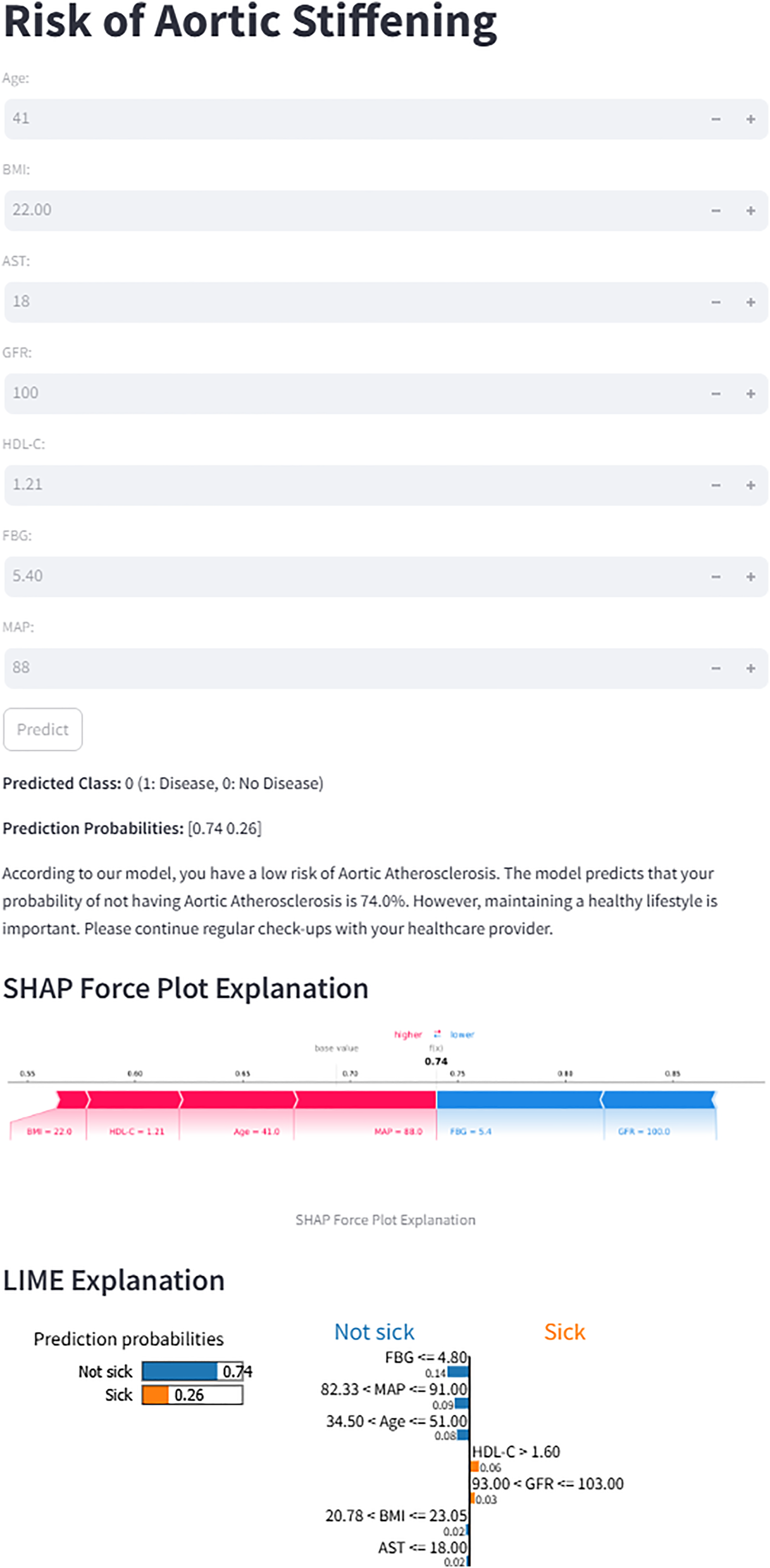Select the FBG input box
This screenshot has width=770, height=1568.
click(348, 577)
